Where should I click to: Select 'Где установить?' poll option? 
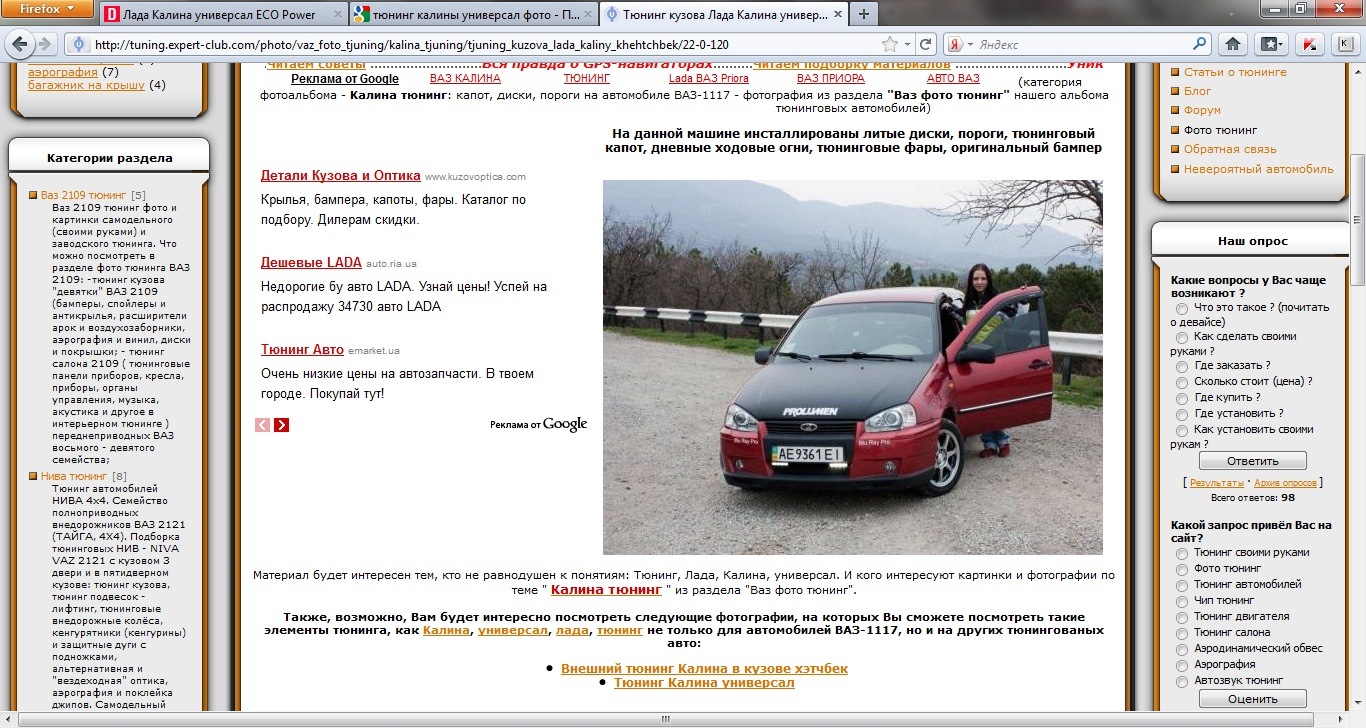(x=1182, y=414)
